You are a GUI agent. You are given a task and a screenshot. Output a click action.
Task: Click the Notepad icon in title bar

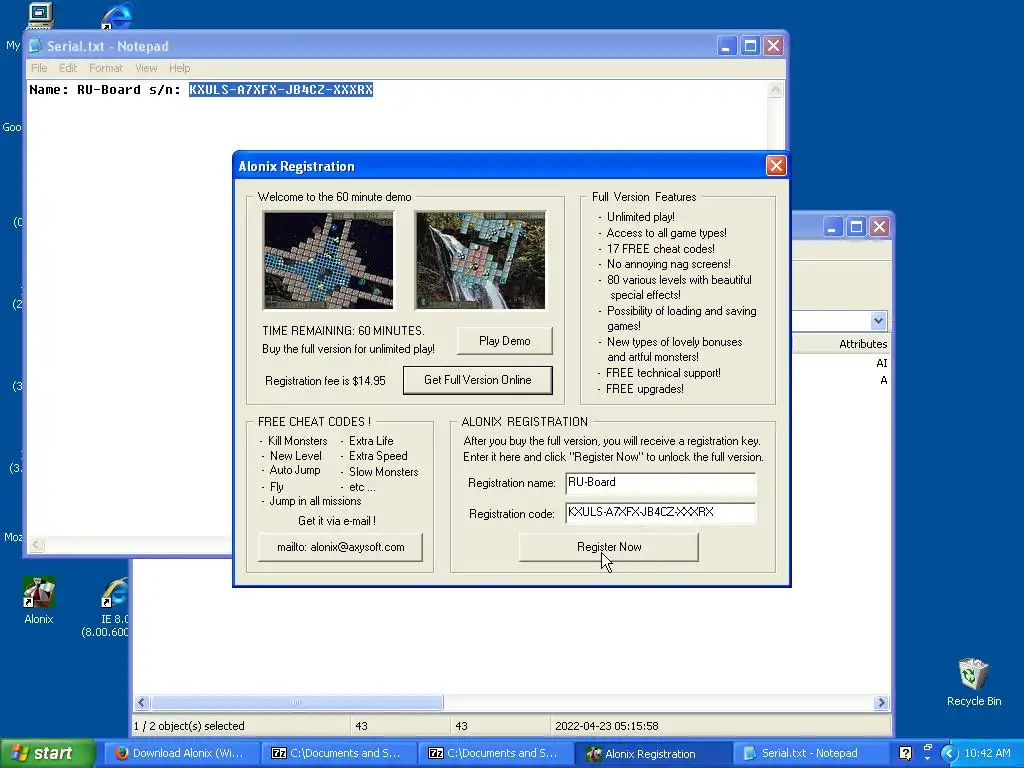click(x=35, y=46)
